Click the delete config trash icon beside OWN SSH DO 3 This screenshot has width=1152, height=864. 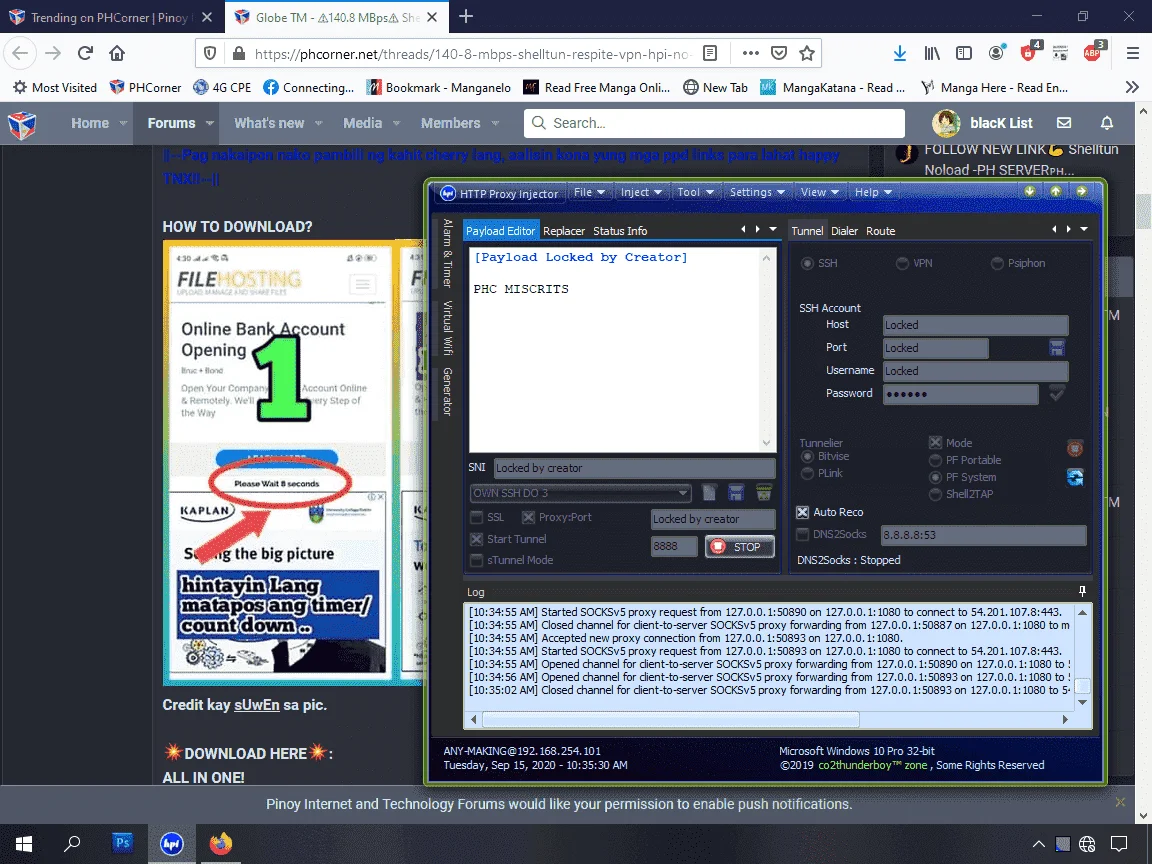[763, 492]
